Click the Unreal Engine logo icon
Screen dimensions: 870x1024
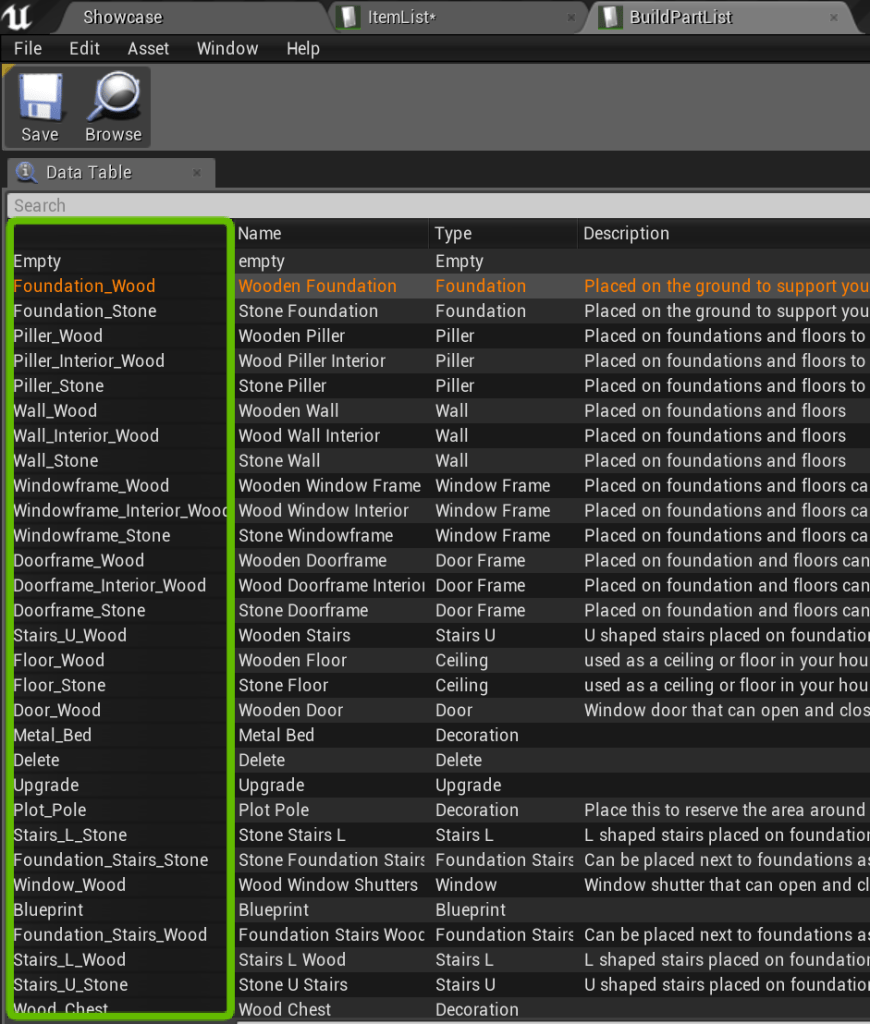(x=19, y=16)
